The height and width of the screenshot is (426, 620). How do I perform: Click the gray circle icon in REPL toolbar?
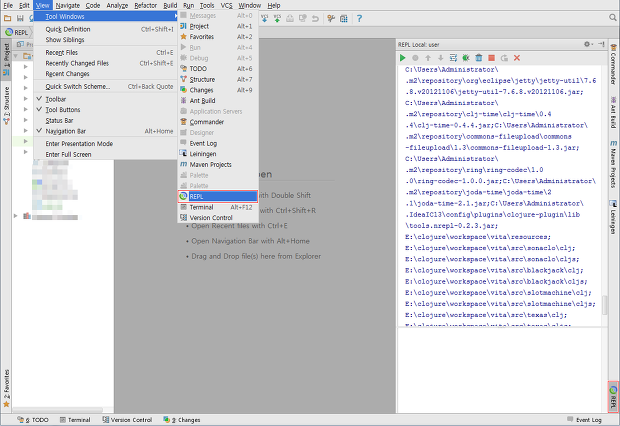[x=415, y=58]
